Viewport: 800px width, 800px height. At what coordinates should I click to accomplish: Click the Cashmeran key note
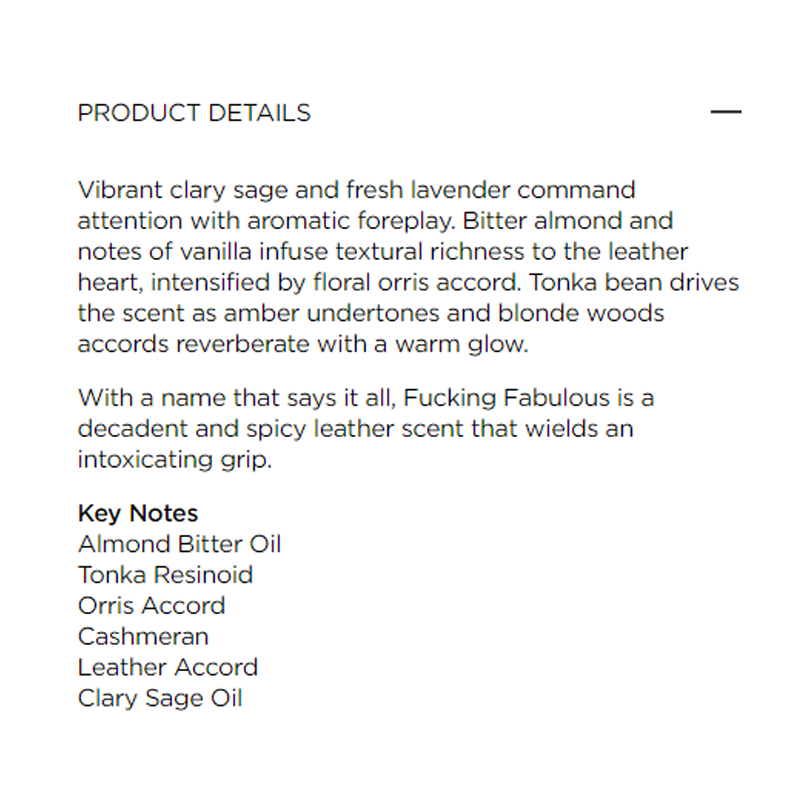143,636
